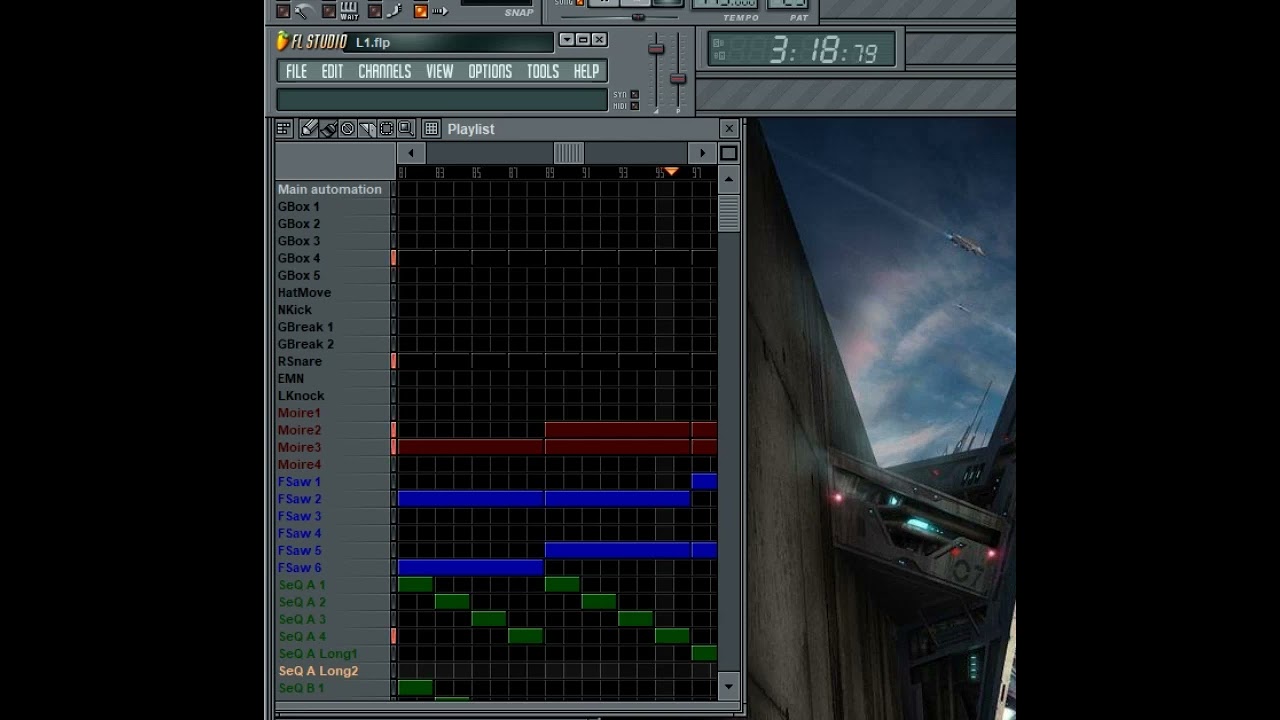Open the HELP menu
The height and width of the screenshot is (720, 1280).
(586, 71)
